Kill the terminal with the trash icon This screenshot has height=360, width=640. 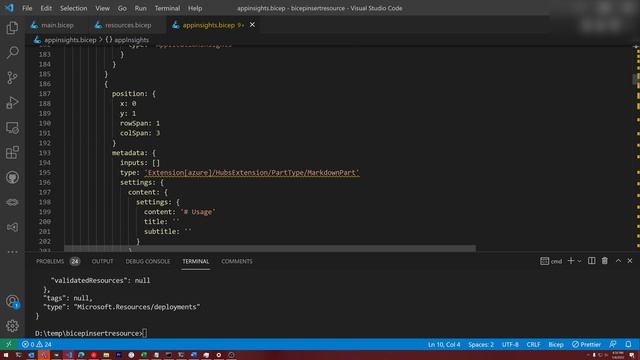coord(605,261)
